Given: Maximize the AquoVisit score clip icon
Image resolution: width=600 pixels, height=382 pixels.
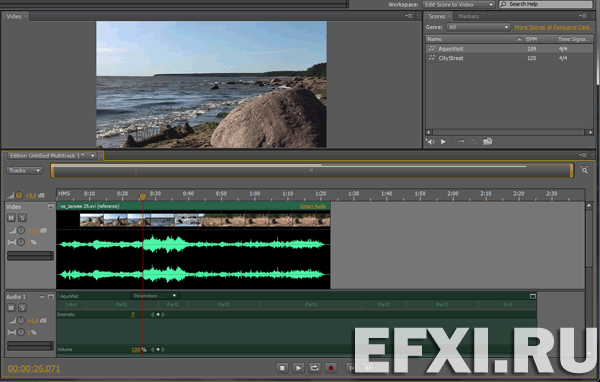Looking at the screenshot, I should coord(533,296).
